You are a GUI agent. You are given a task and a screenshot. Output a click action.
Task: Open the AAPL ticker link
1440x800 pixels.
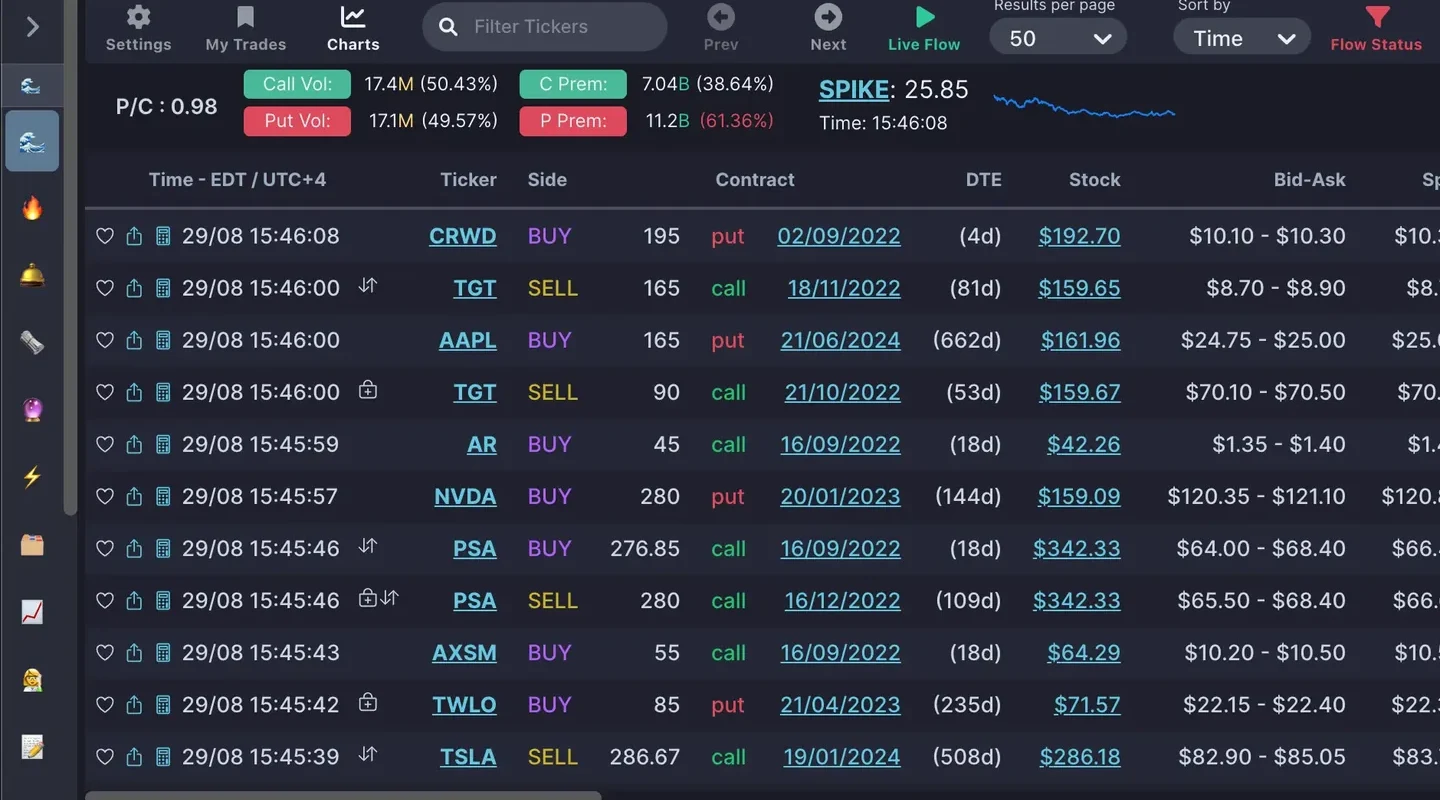click(x=468, y=340)
